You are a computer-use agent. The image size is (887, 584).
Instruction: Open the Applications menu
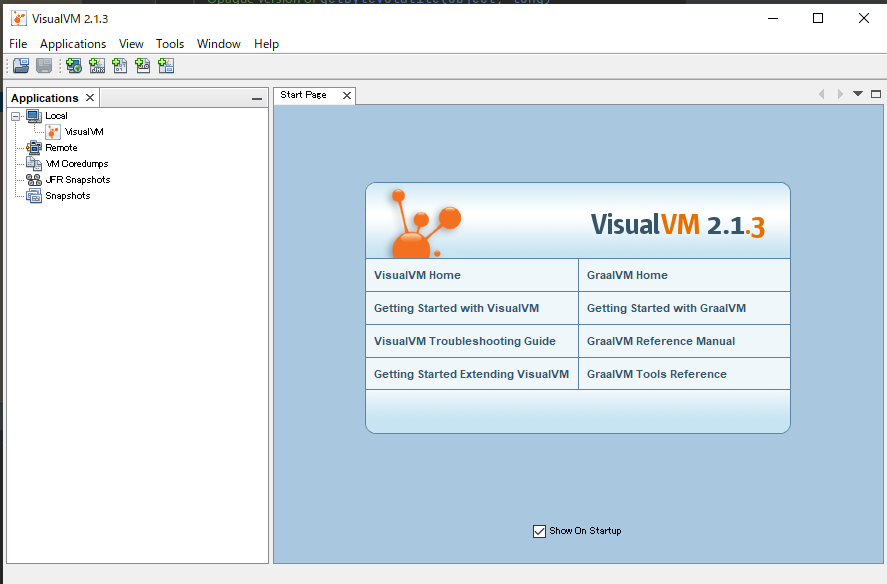73,43
